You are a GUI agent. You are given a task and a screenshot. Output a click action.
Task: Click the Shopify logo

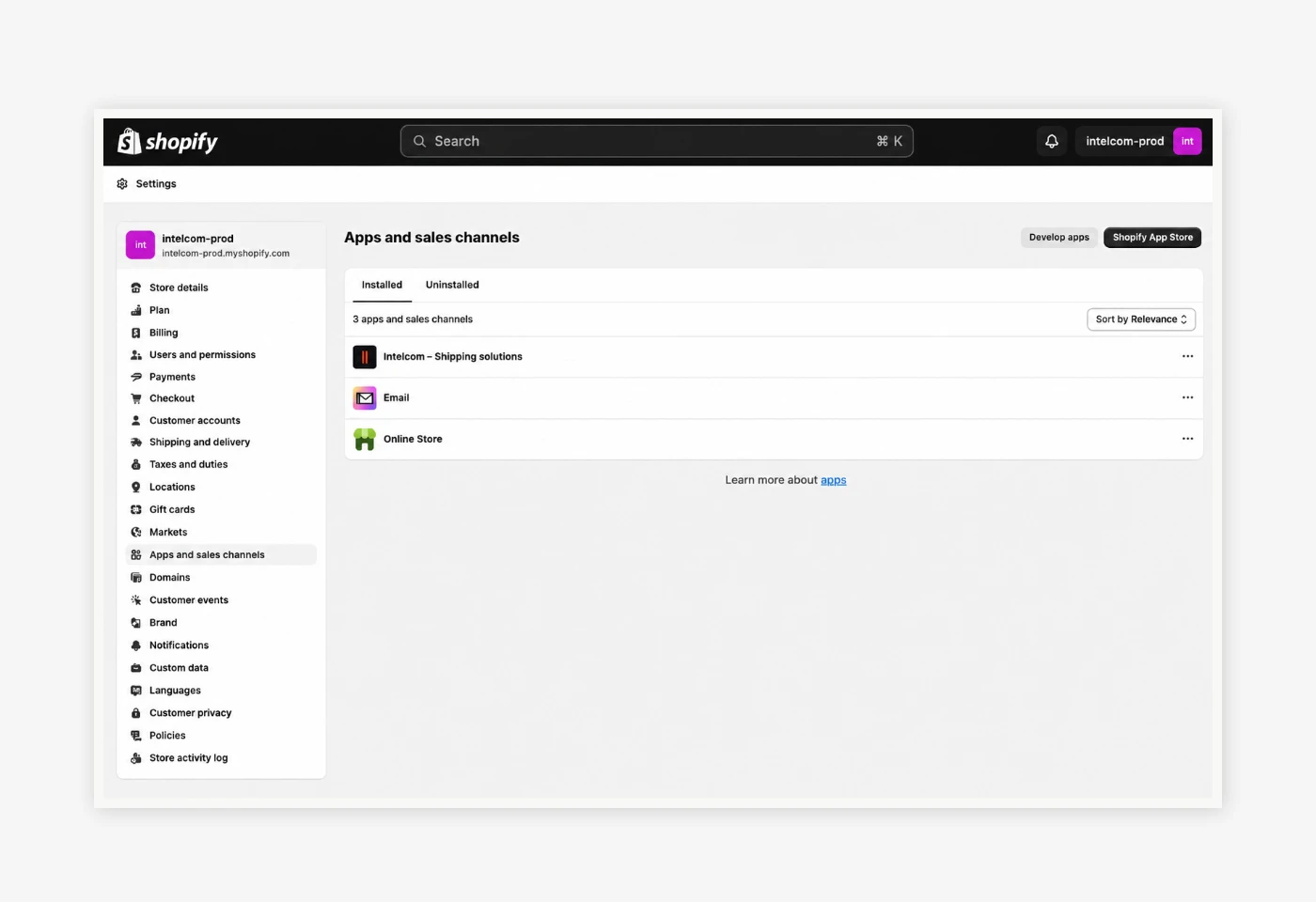point(167,141)
